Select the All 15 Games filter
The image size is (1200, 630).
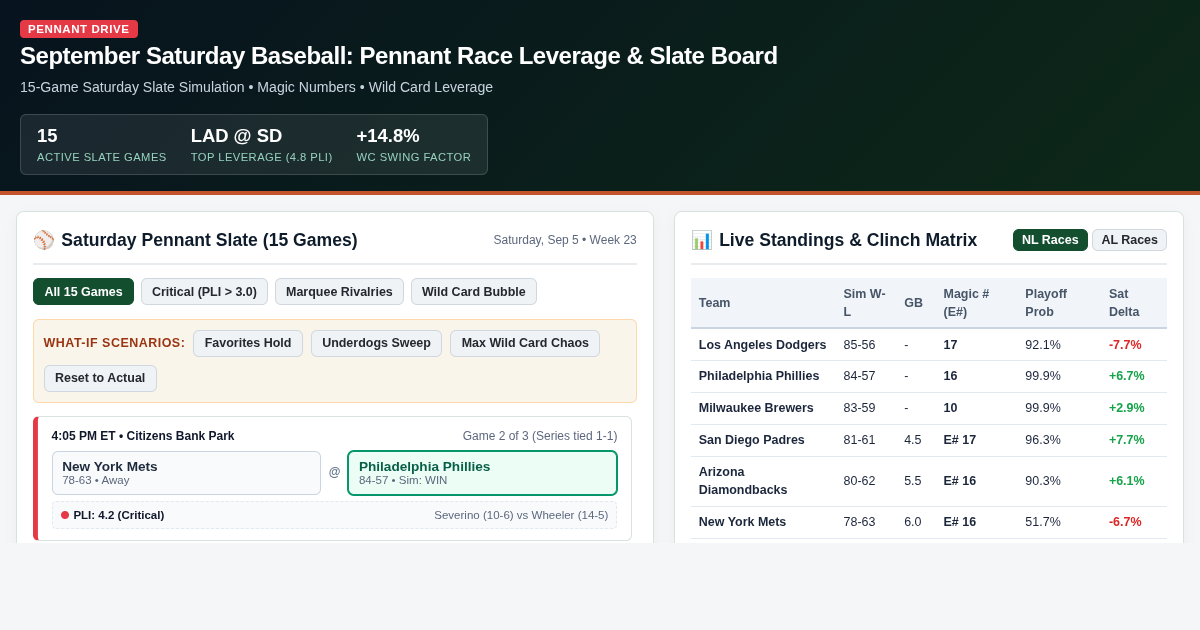(83, 292)
